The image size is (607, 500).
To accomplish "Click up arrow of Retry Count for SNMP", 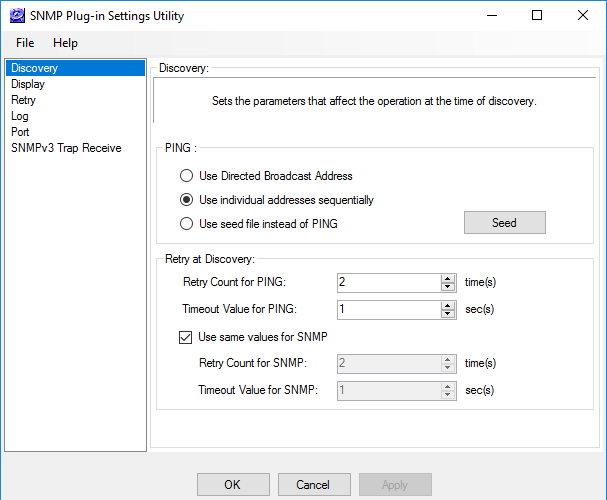I will (448, 360).
